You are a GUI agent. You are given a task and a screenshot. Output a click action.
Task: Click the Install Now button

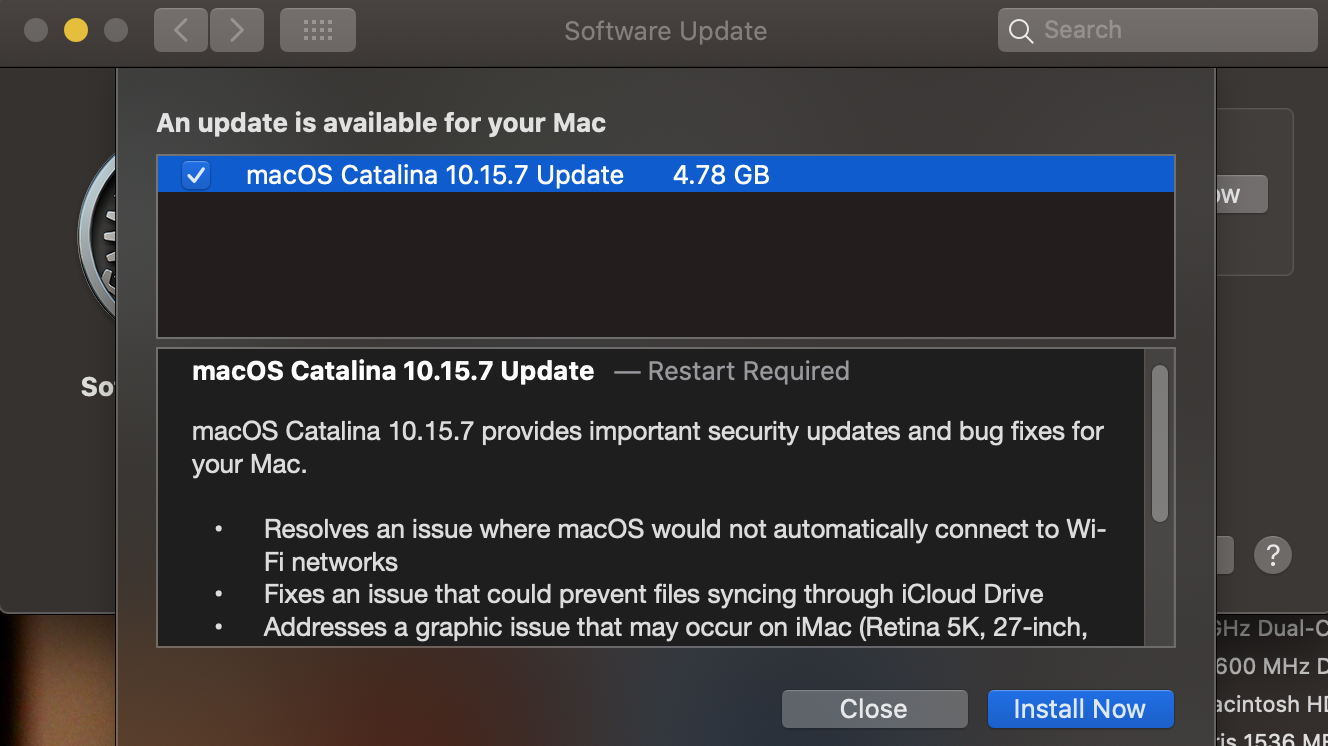(1080, 709)
